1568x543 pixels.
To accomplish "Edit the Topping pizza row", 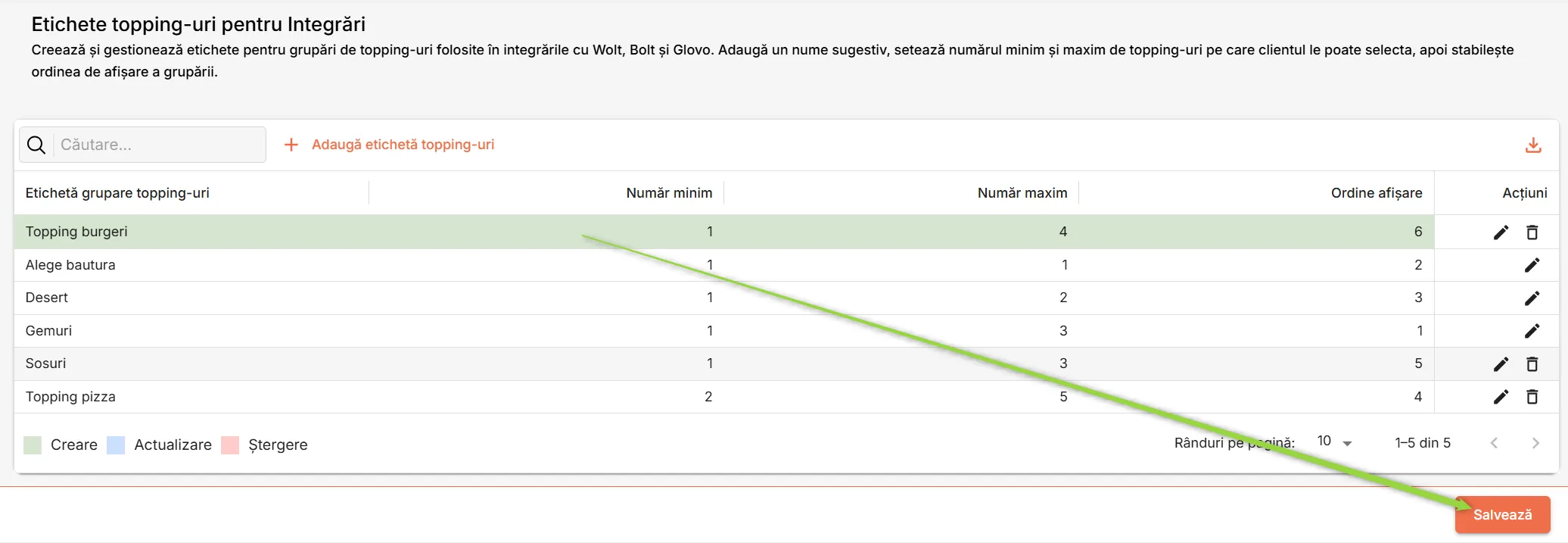I will tap(1501, 397).
